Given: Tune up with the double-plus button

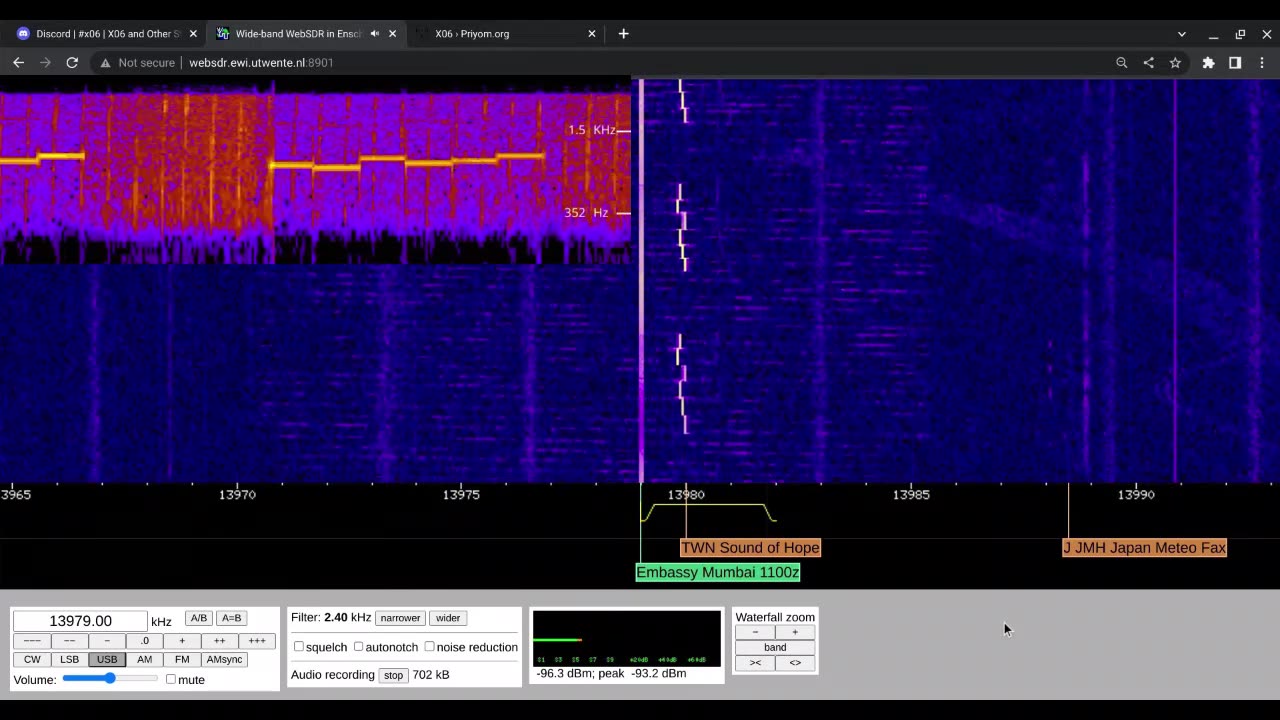Looking at the screenshot, I should (219, 641).
